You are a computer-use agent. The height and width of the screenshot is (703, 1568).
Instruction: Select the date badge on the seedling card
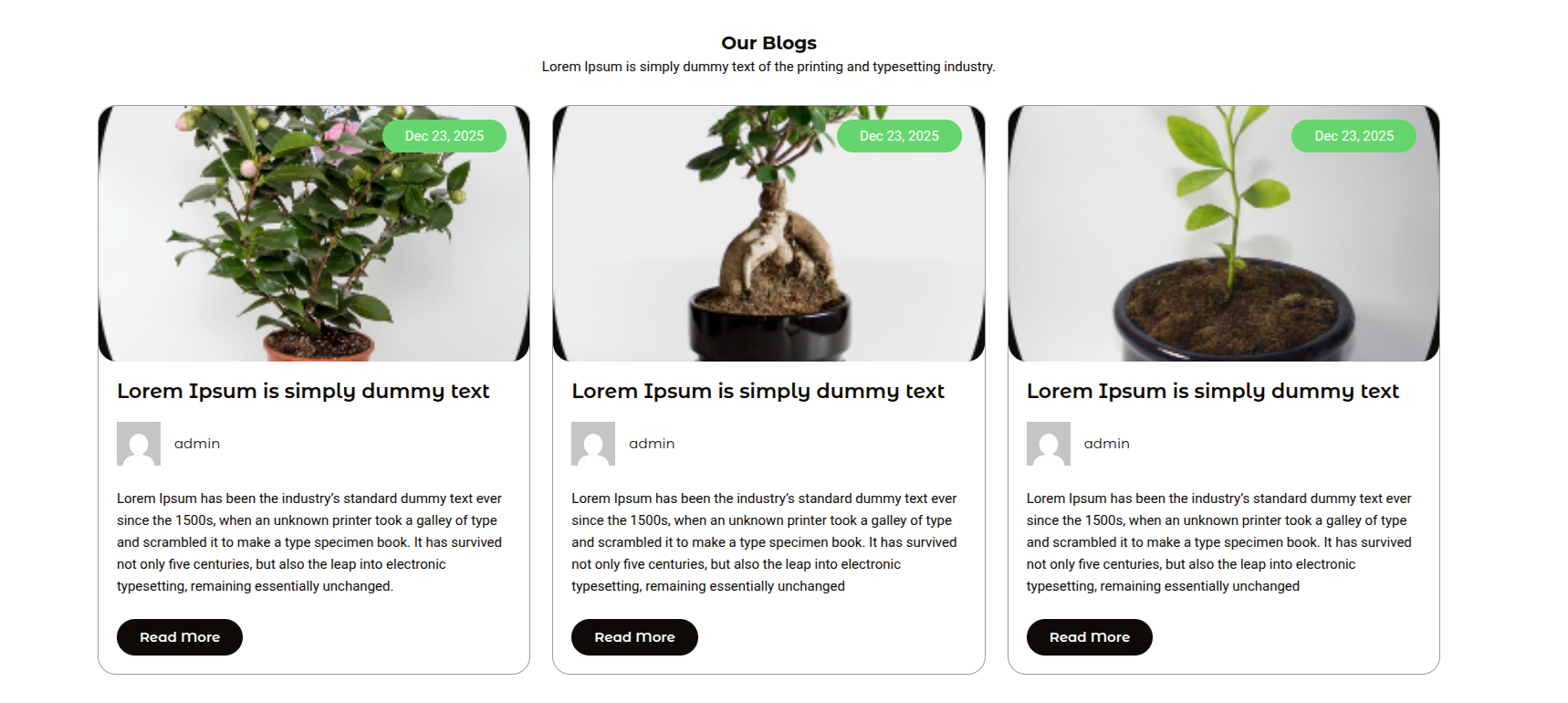[1354, 136]
